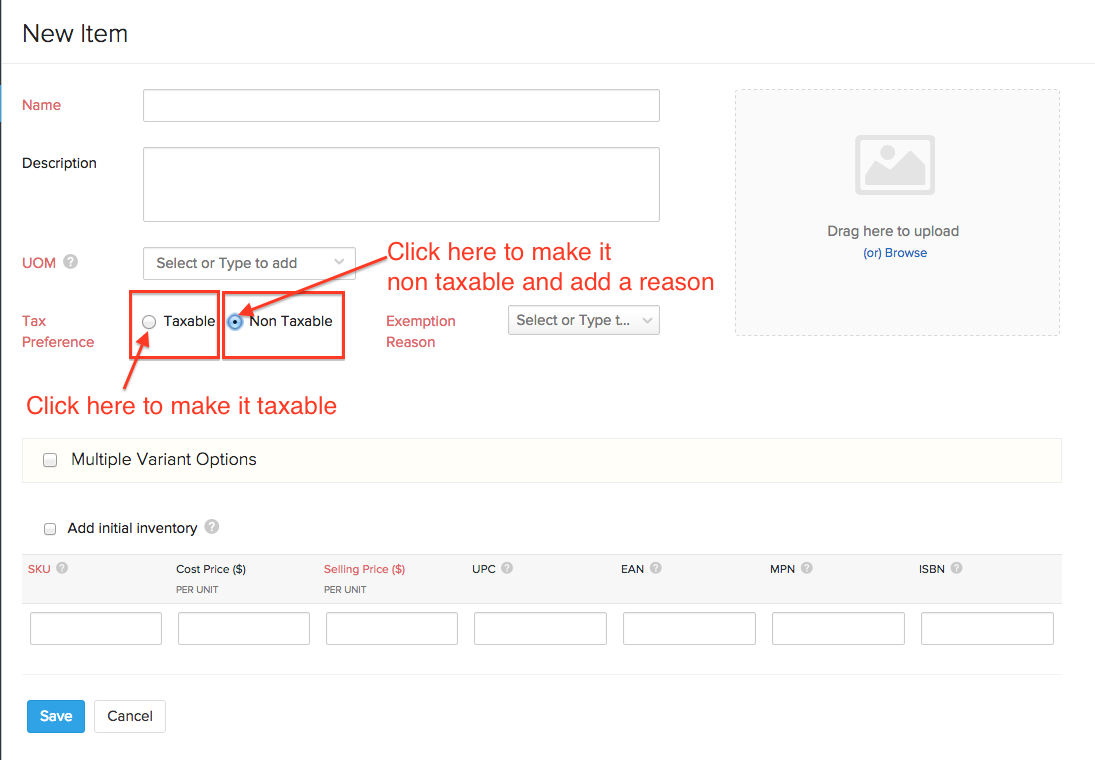The height and width of the screenshot is (760, 1095).
Task: Click the Browse link to upload image
Action: 894,253
